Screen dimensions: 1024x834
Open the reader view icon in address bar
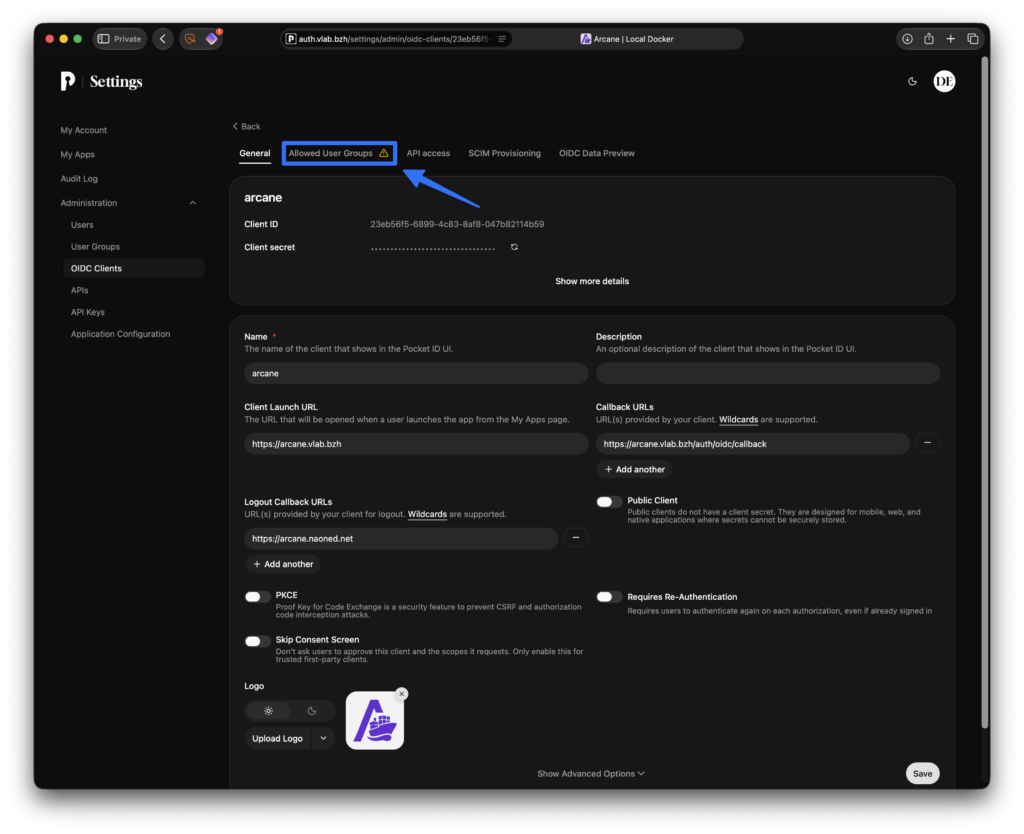[502, 39]
